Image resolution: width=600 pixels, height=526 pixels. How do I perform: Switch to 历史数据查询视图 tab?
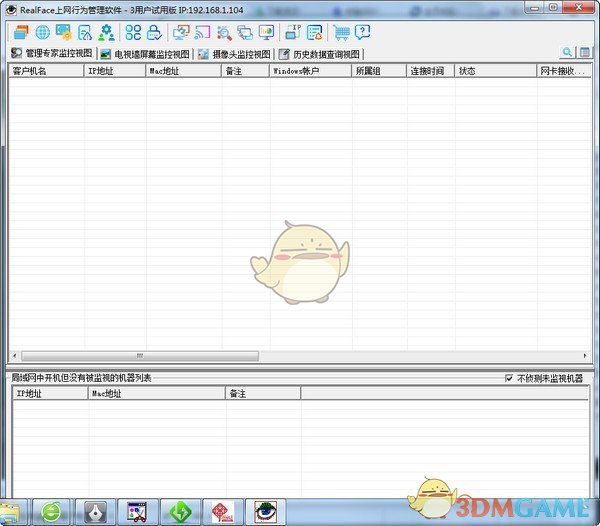click(x=320, y=54)
